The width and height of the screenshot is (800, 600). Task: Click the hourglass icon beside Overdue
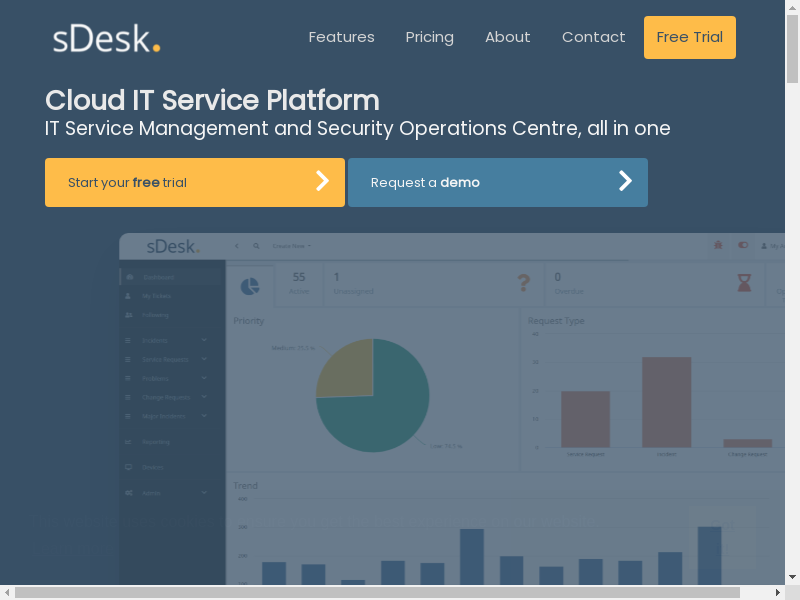(x=744, y=283)
